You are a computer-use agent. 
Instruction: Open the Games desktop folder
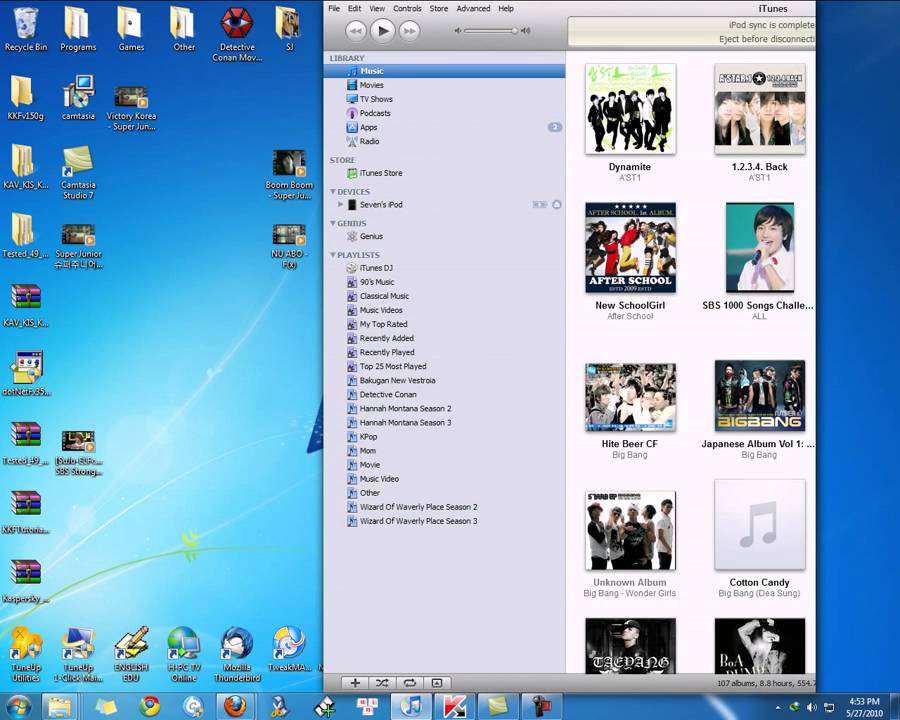click(x=131, y=29)
